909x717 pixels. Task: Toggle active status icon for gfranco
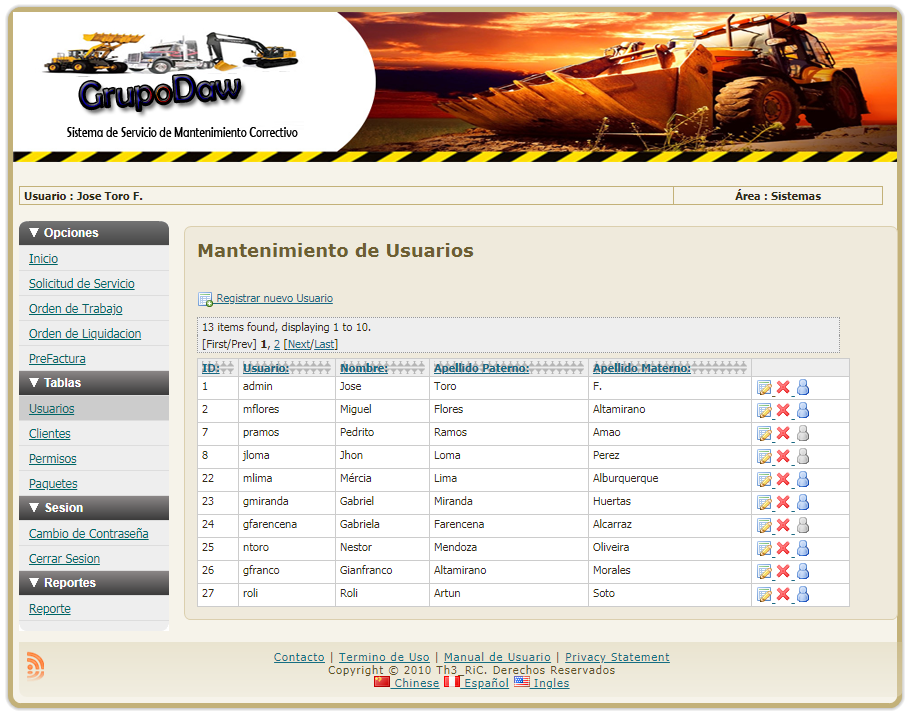pos(803,572)
